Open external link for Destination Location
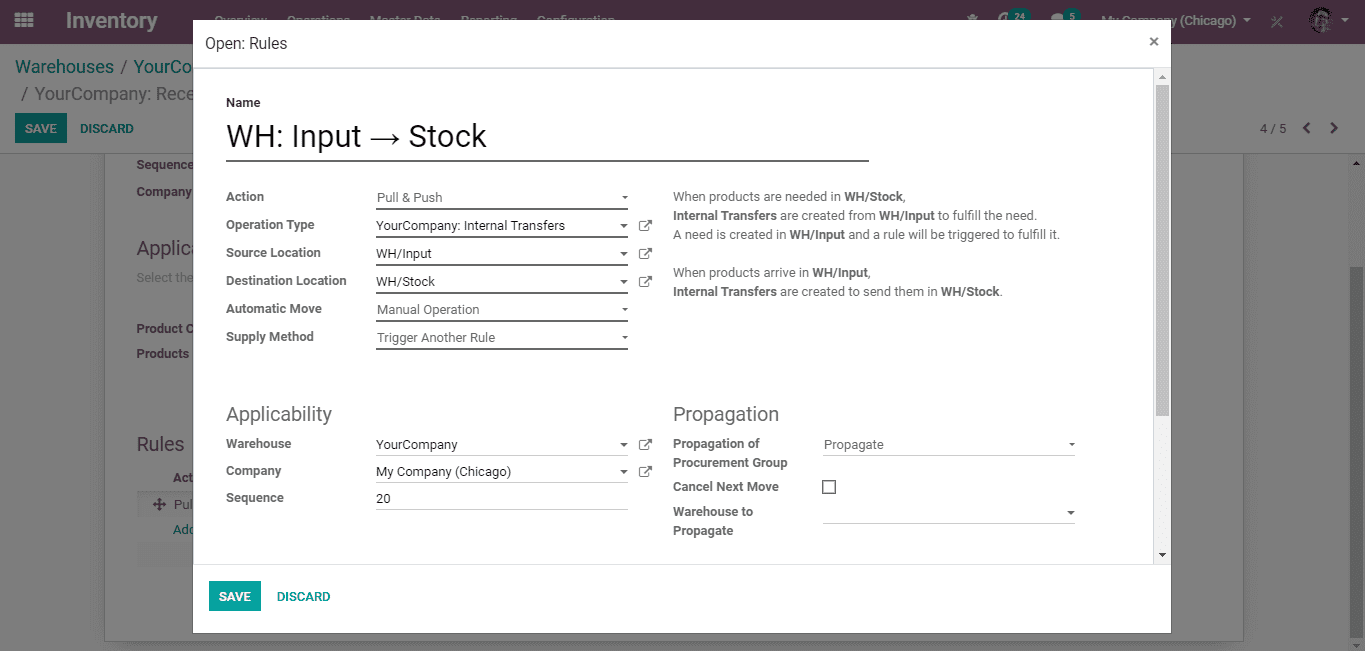 (x=645, y=282)
